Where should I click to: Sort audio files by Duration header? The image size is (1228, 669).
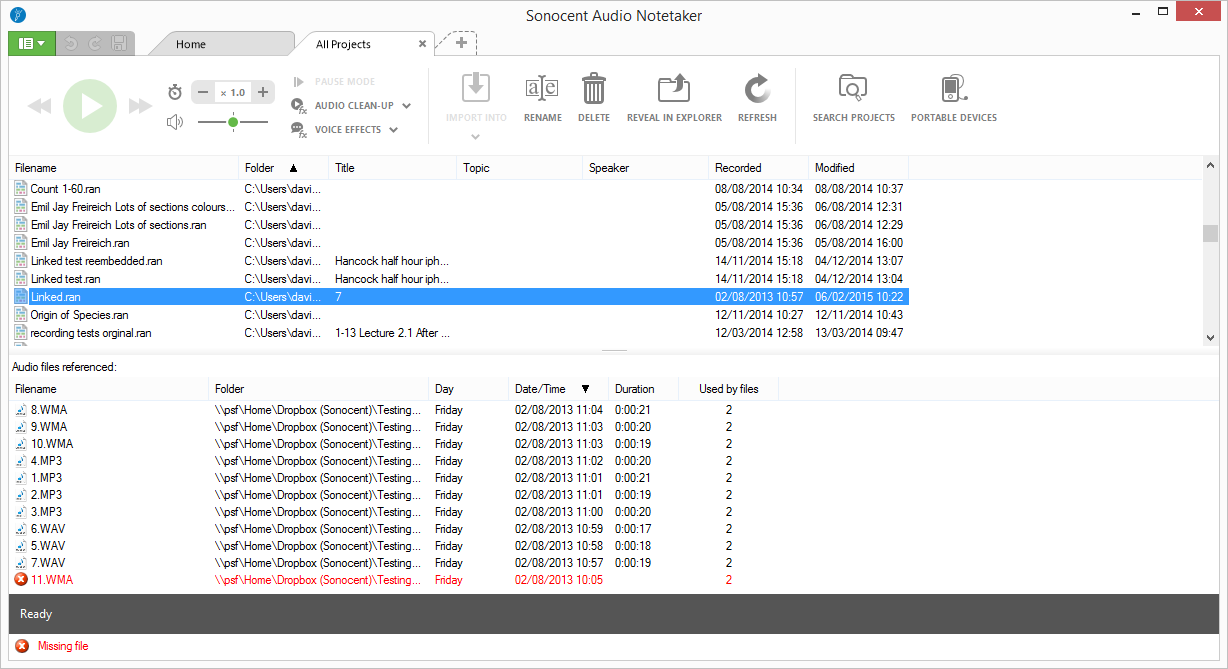point(644,389)
